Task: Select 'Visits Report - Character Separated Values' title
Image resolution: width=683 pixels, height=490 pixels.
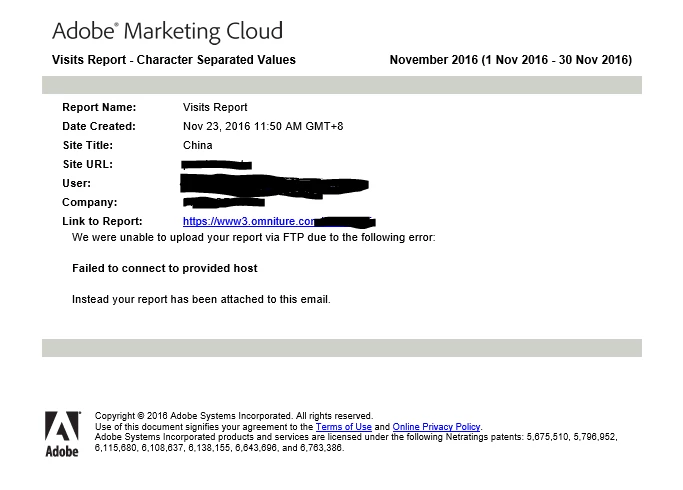Action: [x=174, y=60]
